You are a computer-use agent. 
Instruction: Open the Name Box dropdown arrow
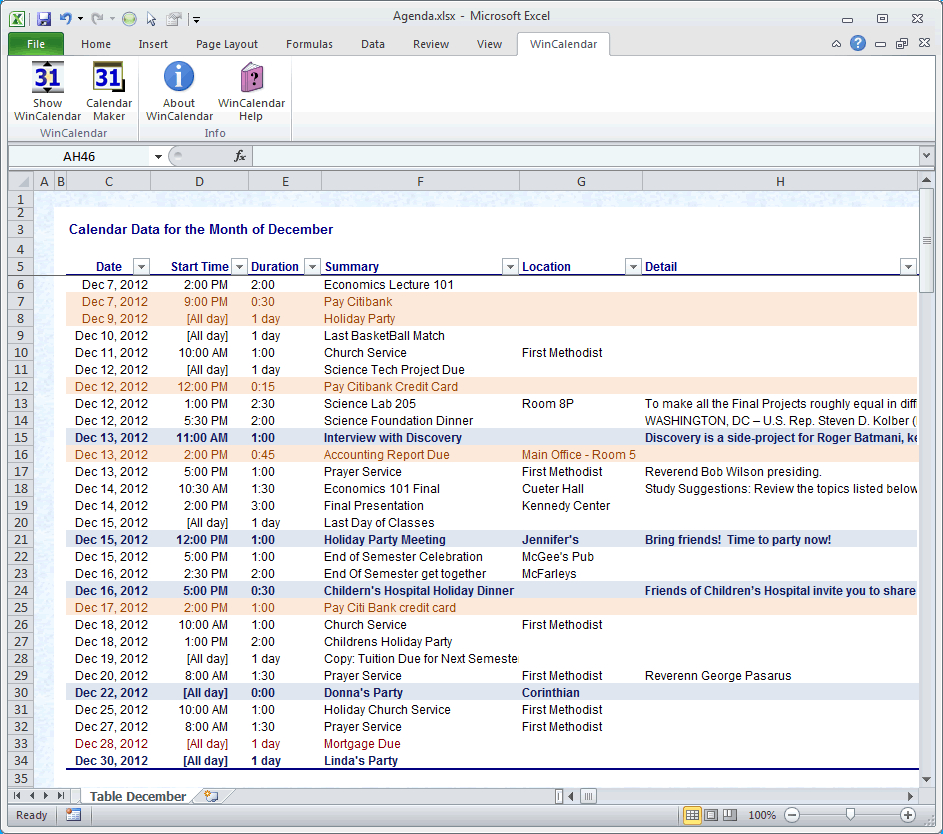(x=157, y=157)
